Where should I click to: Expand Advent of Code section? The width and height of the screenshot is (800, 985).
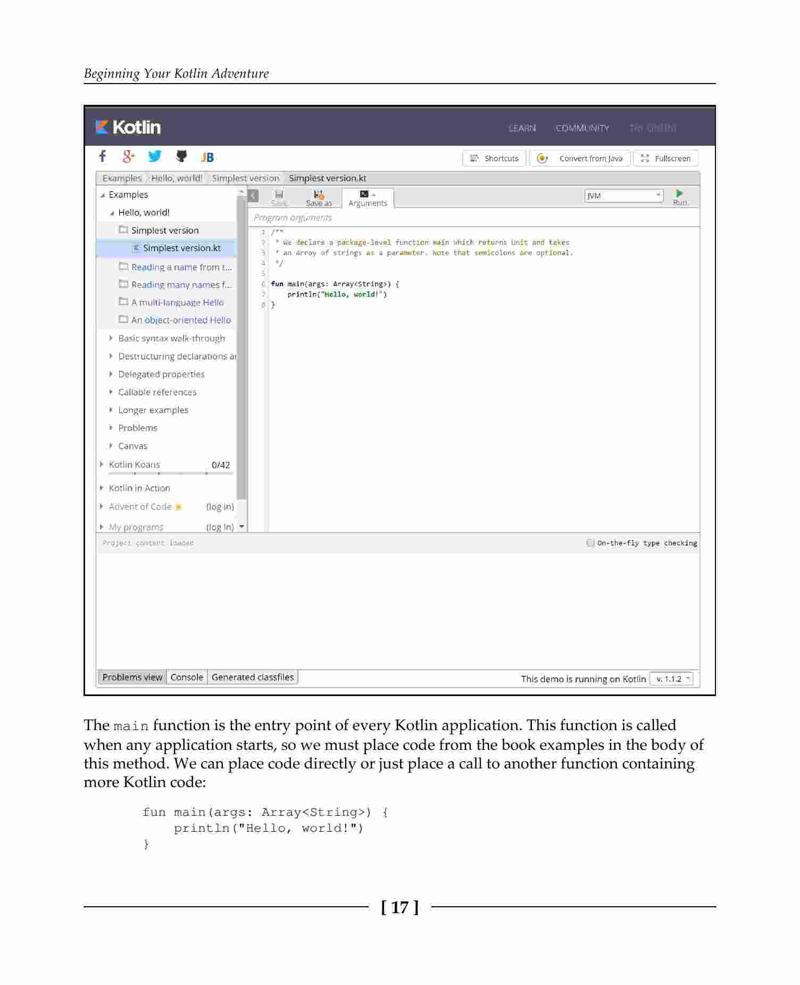click(102, 506)
